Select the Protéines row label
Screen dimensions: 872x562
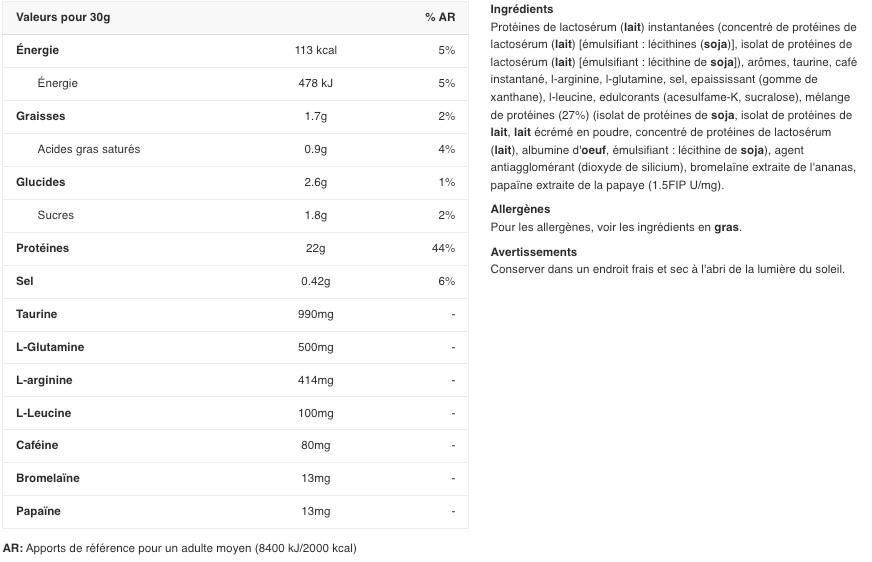(43, 248)
